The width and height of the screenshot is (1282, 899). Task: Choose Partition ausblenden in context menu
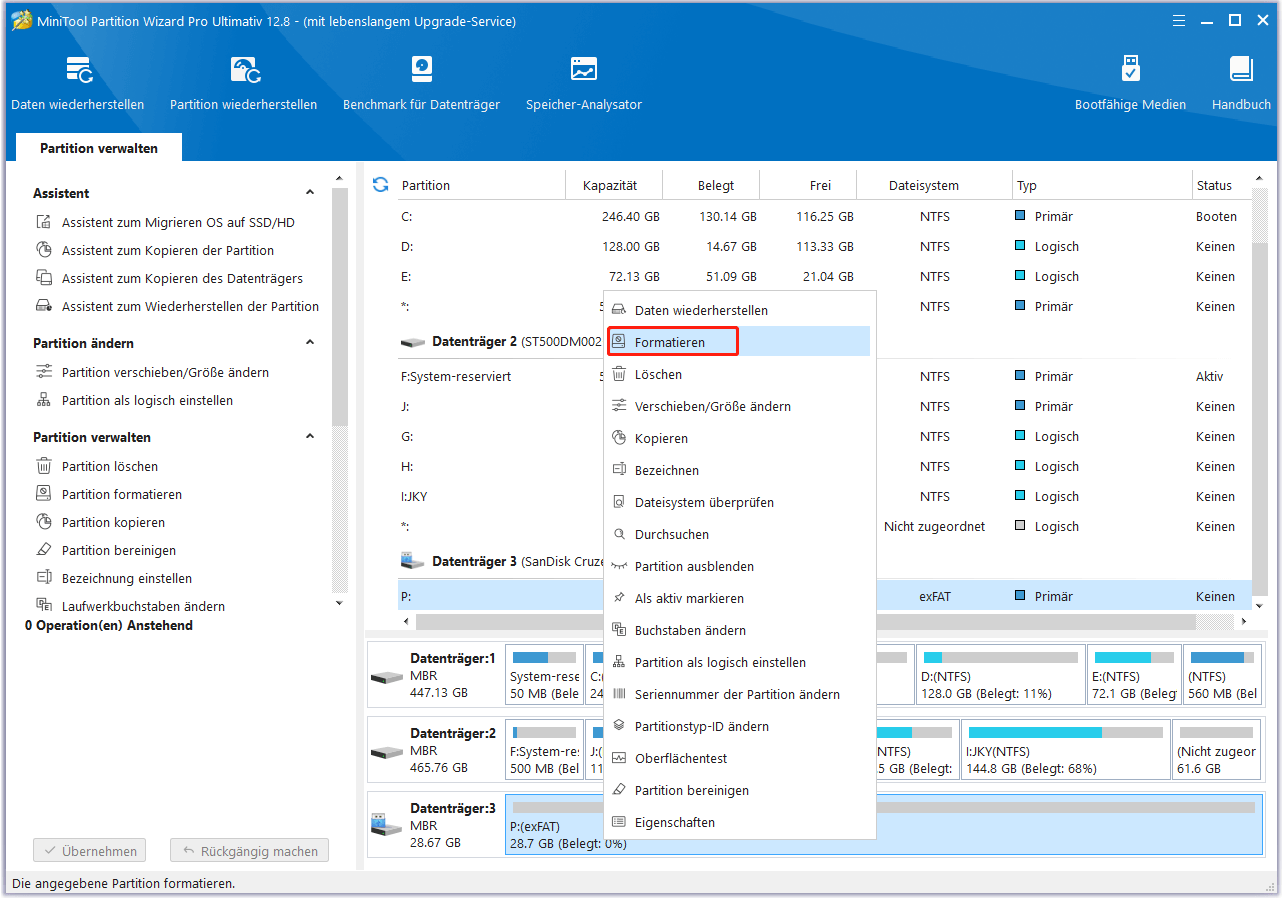pyautogui.click(x=740, y=566)
